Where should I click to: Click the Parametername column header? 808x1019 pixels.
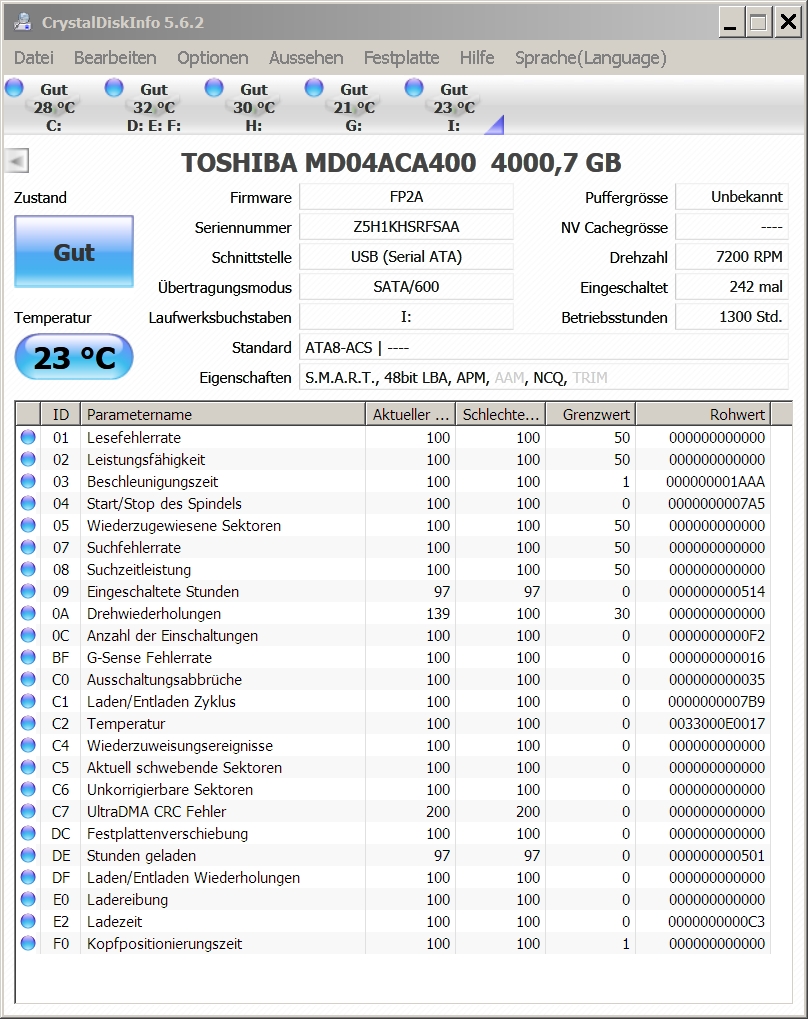223,415
